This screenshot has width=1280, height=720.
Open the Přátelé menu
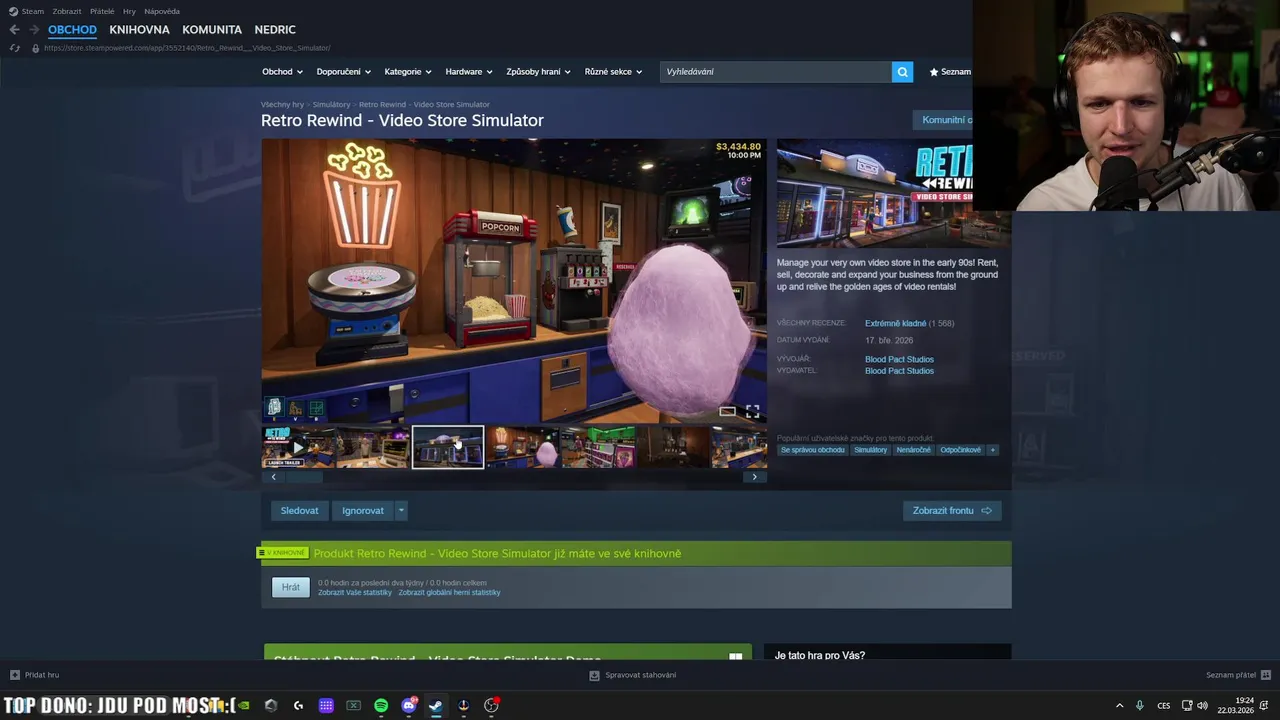tap(102, 11)
